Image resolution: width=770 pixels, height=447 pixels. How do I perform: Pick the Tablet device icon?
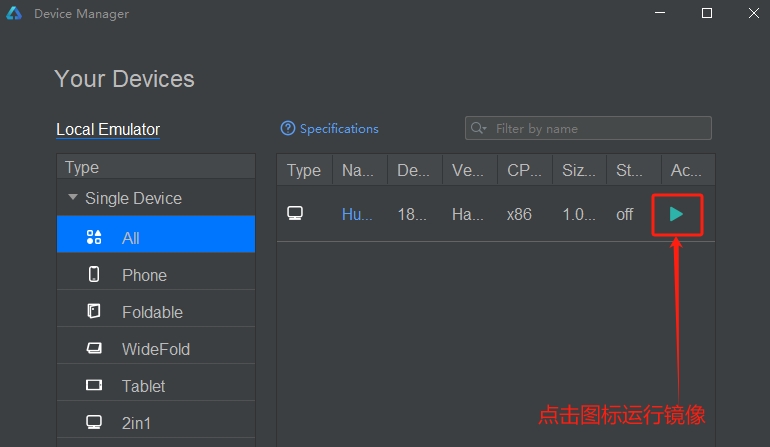[x=94, y=385]
